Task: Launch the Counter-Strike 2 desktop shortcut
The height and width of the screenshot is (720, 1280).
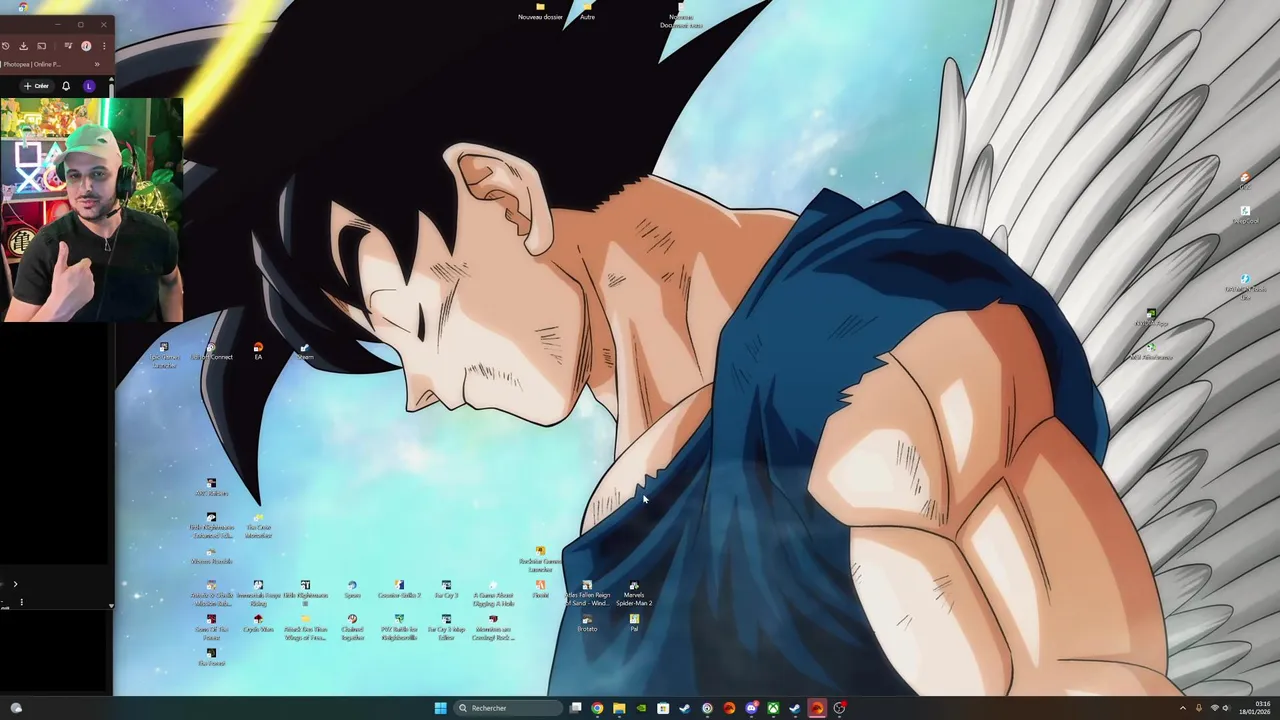Action: pyautogui.click(x=399, y=590)
